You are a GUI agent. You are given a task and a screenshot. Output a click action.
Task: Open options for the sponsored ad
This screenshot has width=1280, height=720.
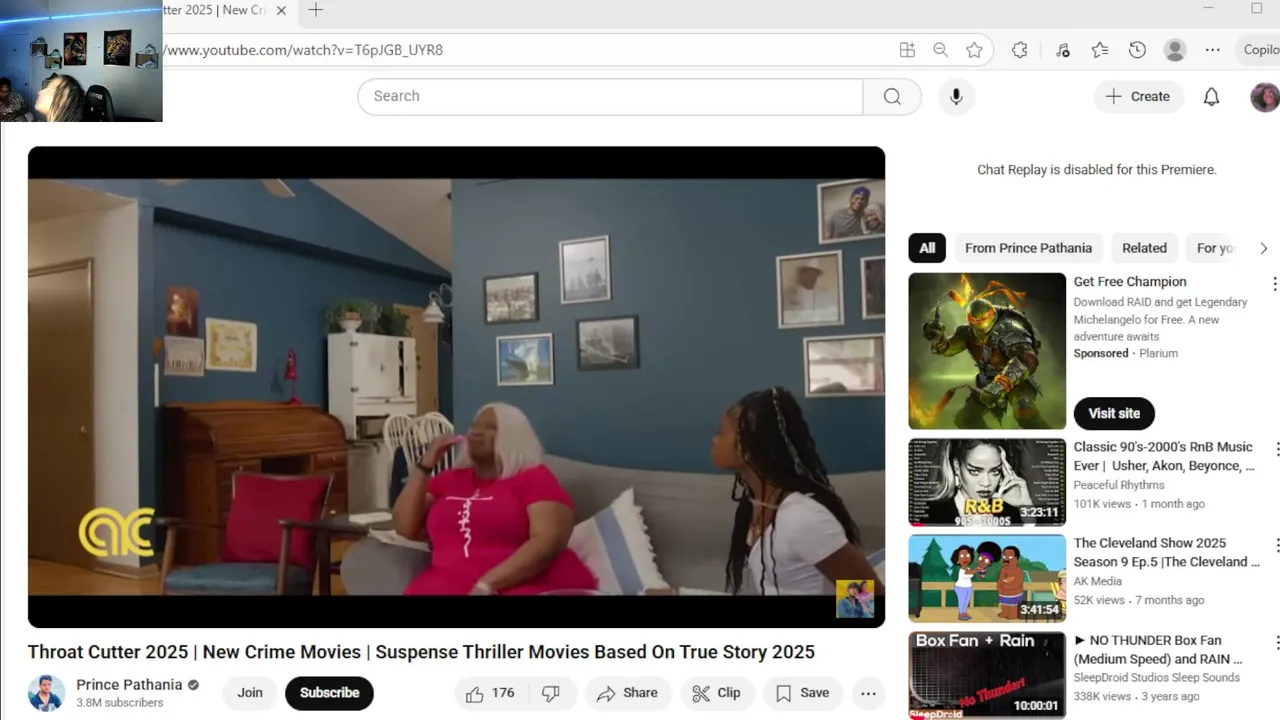[1274, 284]
